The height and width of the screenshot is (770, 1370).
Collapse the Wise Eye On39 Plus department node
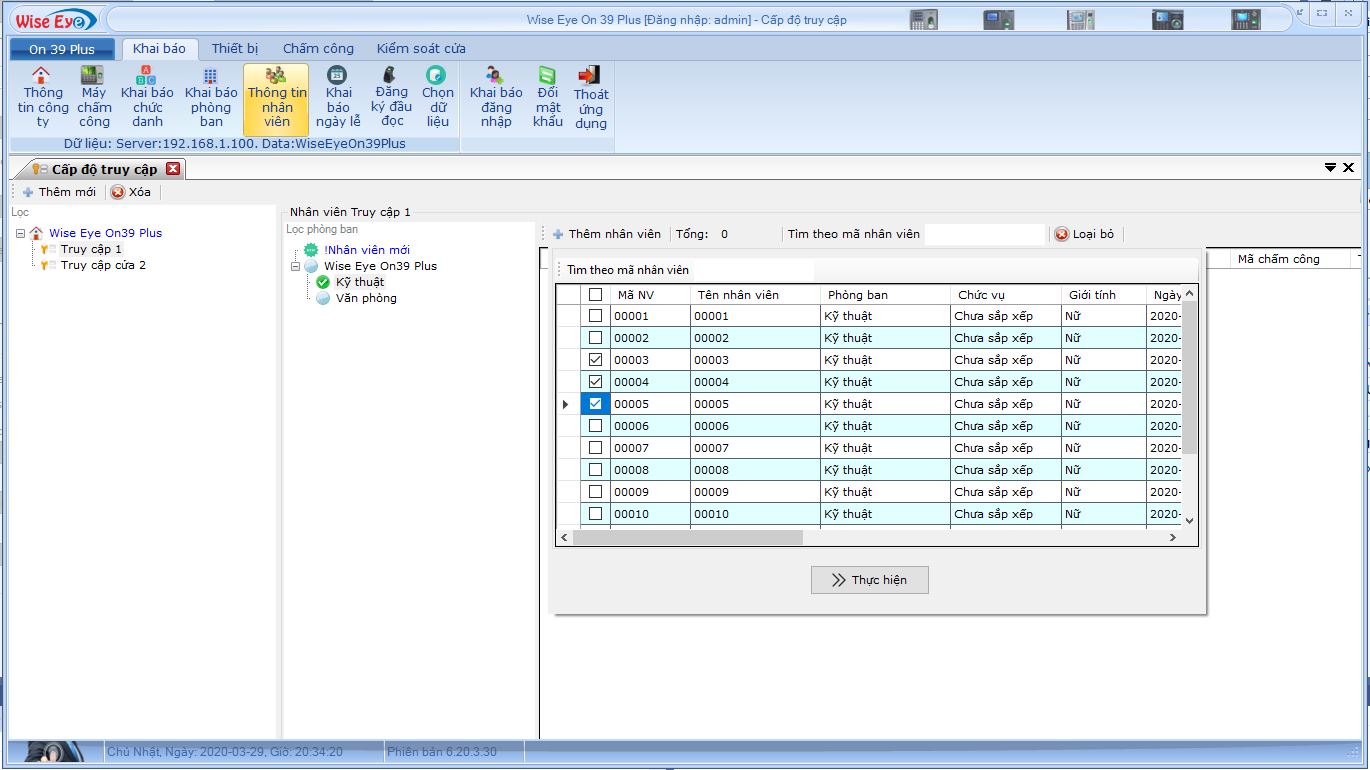tap(295, 267)
